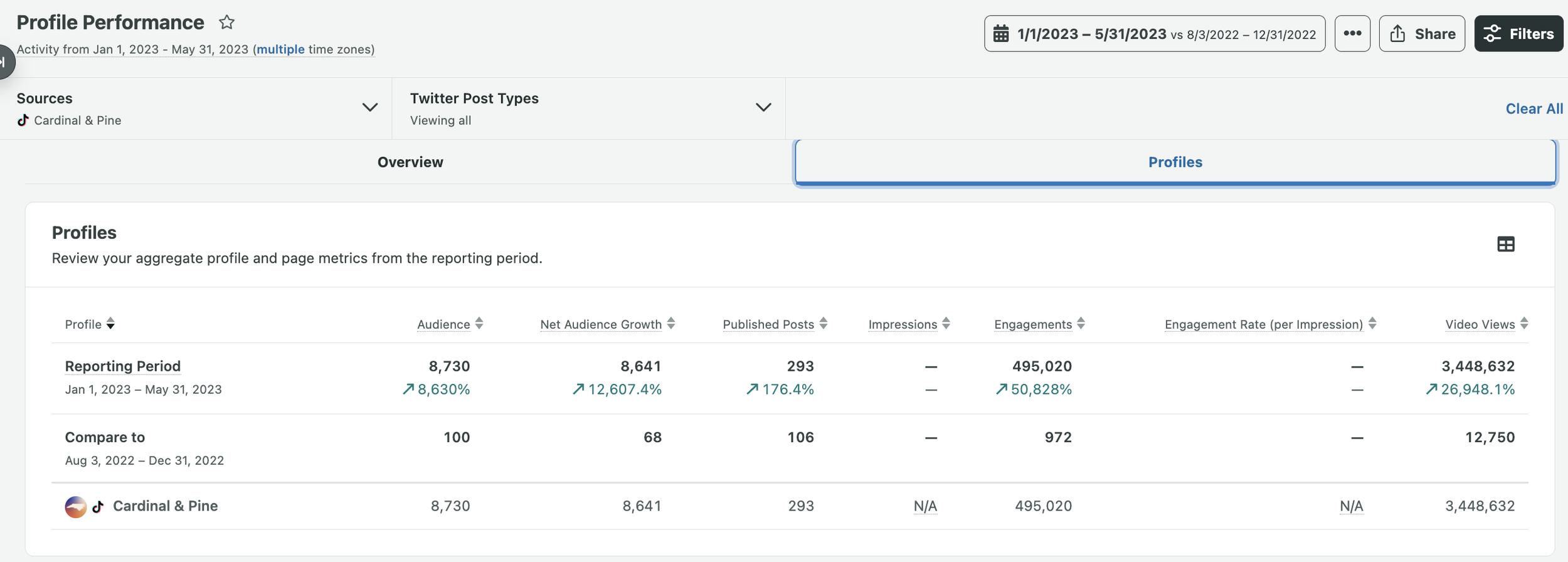Select the Profiles tab
The width and height of the screenshot is (1568, 562).
[1175, 162]
